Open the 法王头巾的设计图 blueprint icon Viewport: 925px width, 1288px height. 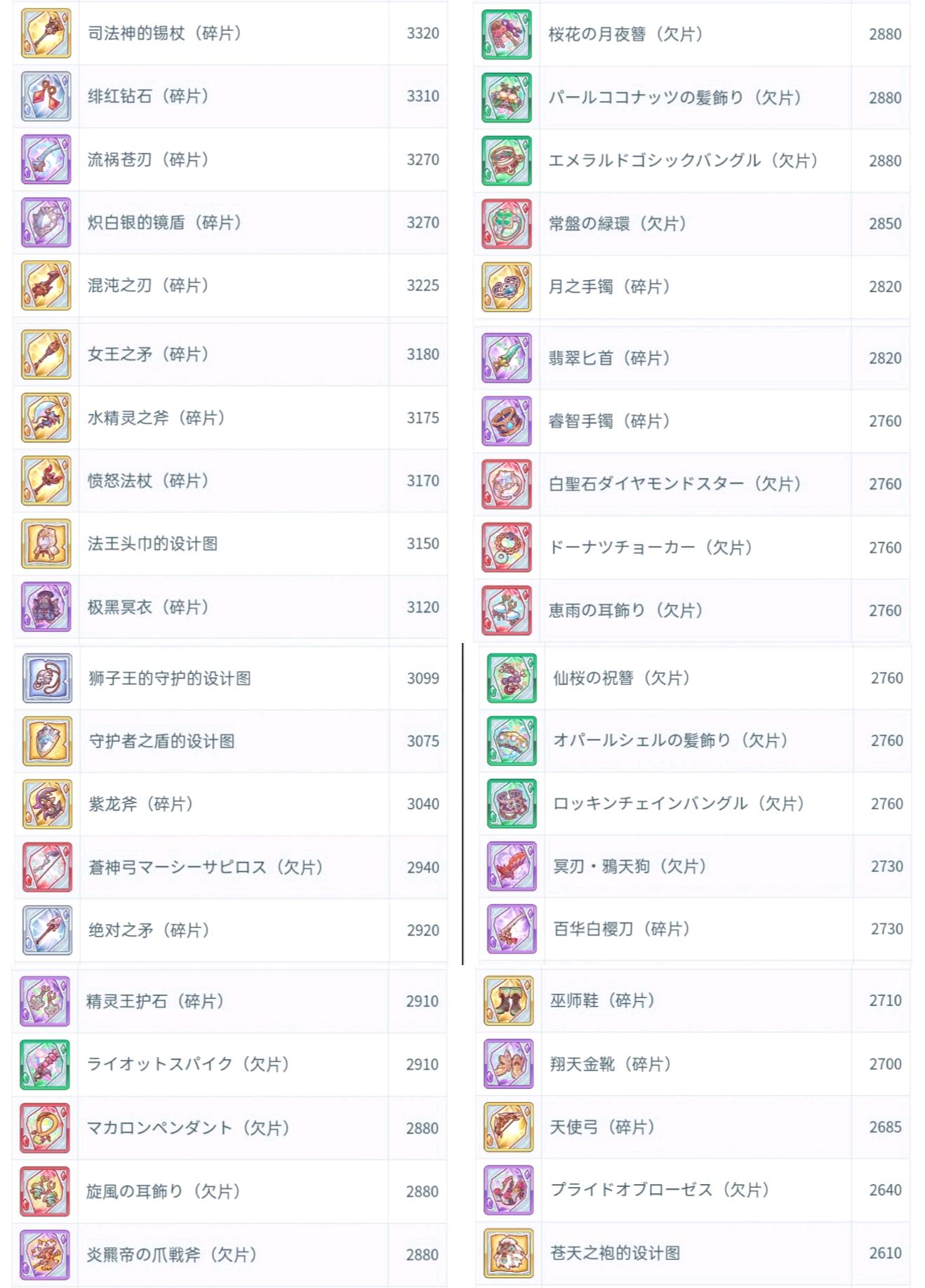coord(46,543)
